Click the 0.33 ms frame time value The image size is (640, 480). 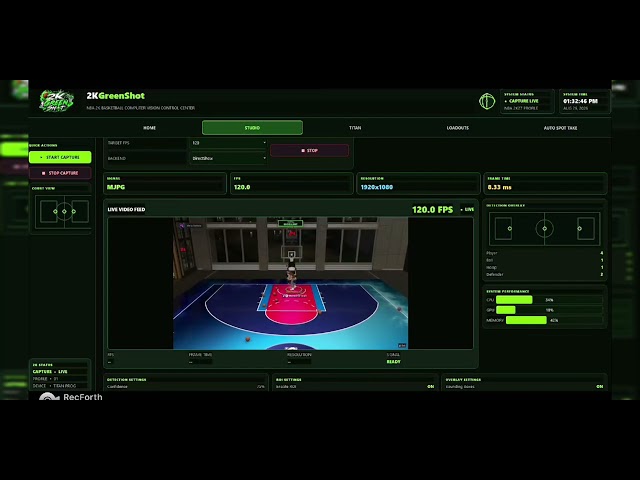[500, 187]
